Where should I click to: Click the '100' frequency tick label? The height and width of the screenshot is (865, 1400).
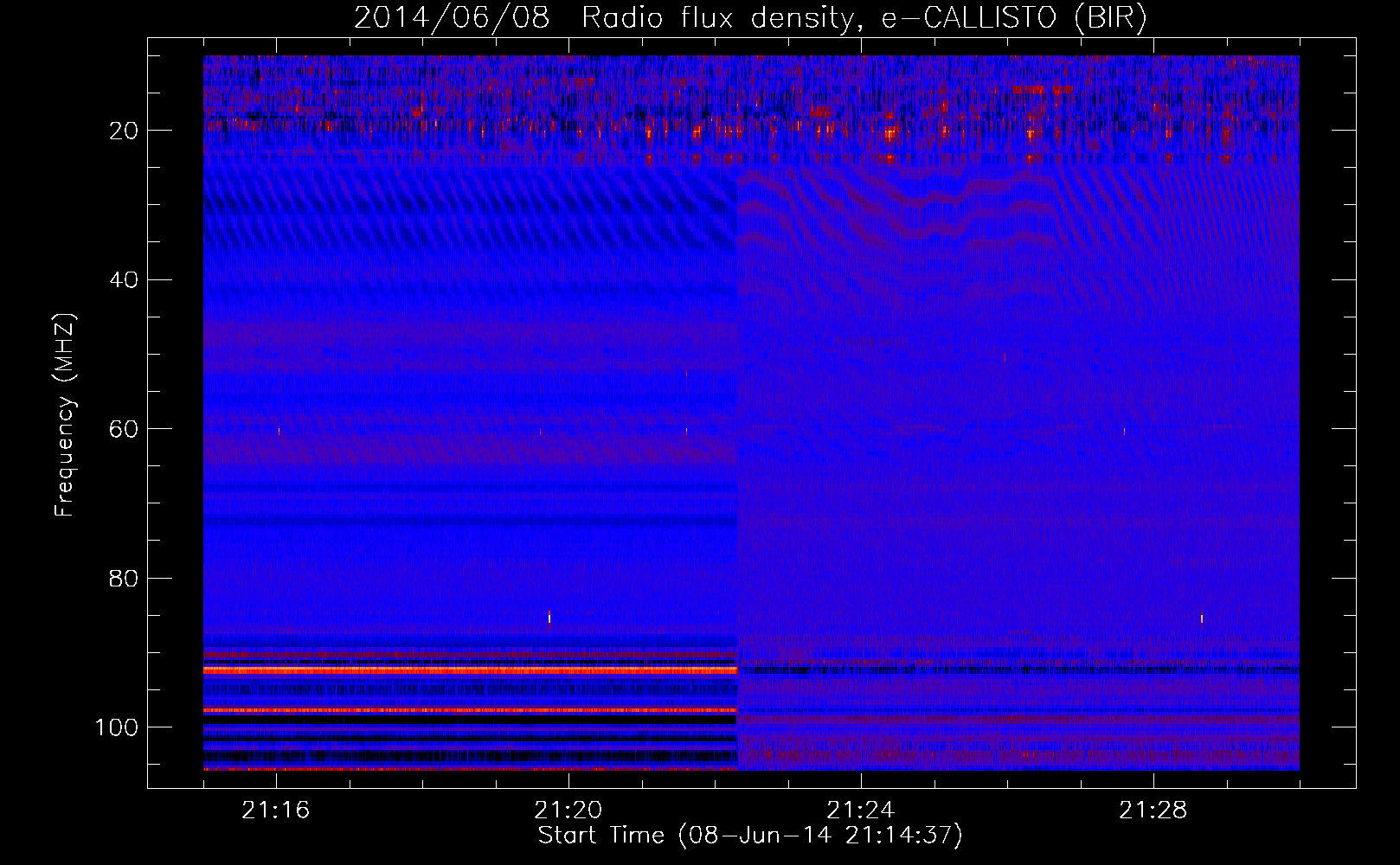click(x=117, y=727)
